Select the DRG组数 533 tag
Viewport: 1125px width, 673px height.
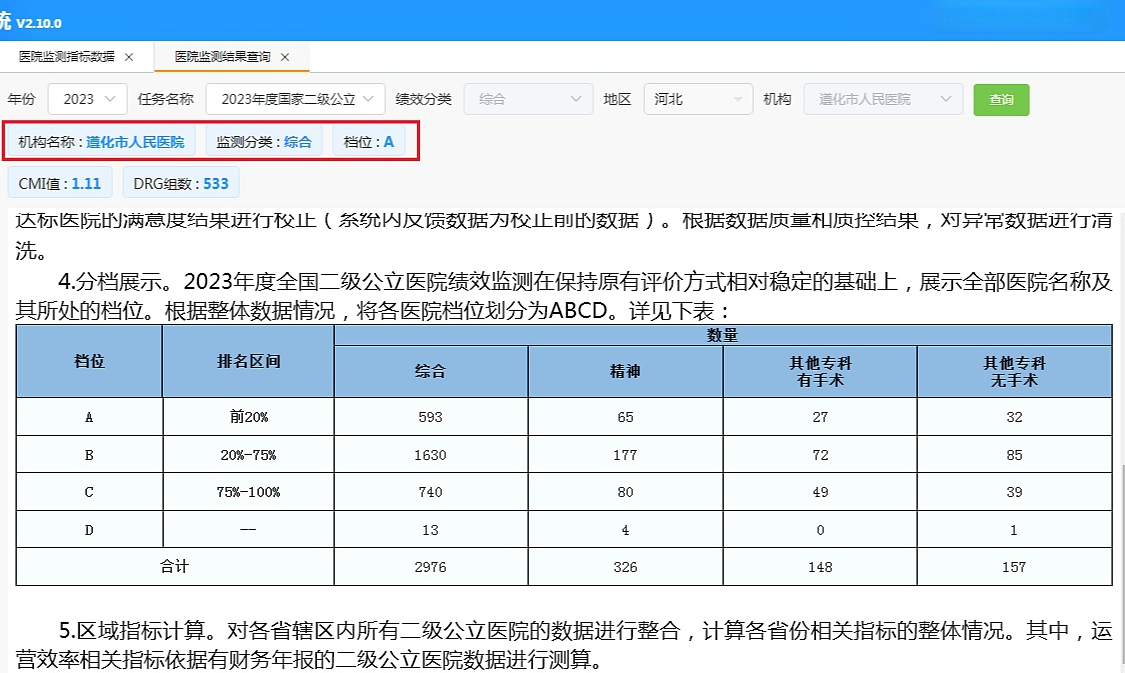(x=181, y=184)
